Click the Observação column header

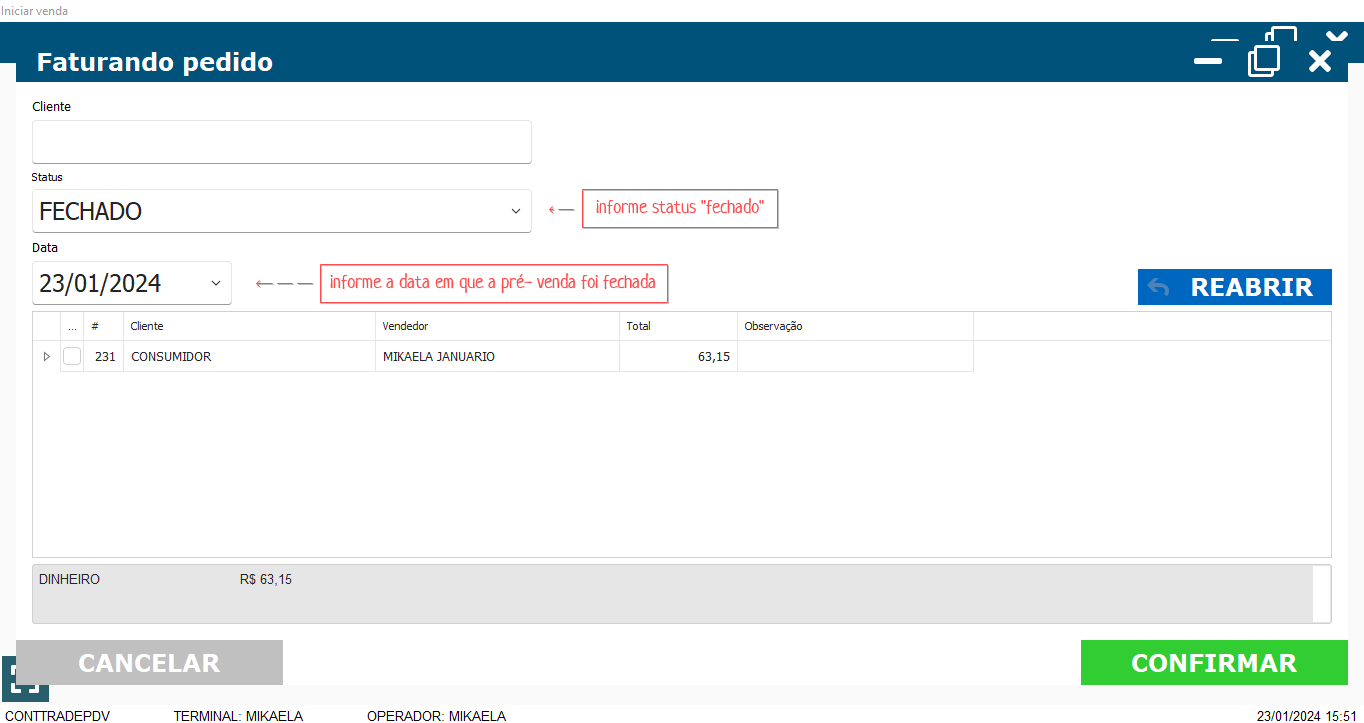(x=854, y=326)
